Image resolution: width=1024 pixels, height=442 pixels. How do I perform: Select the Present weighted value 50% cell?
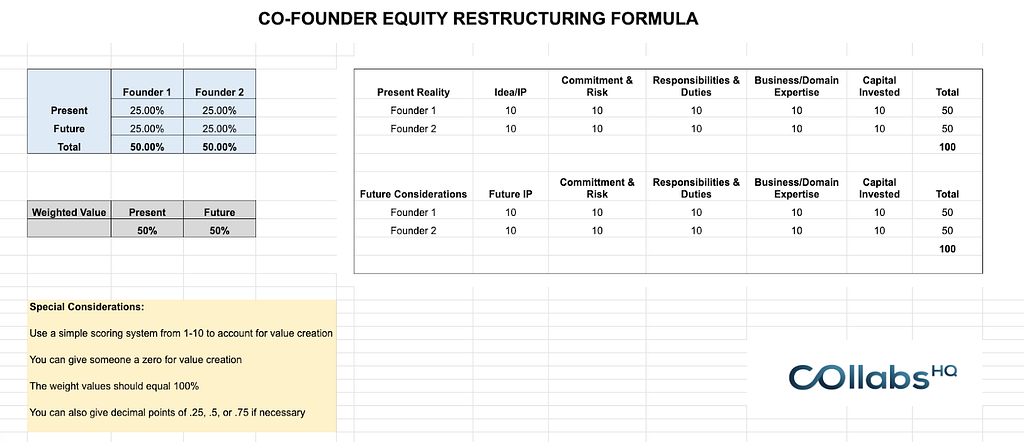(x=147, y=230)
